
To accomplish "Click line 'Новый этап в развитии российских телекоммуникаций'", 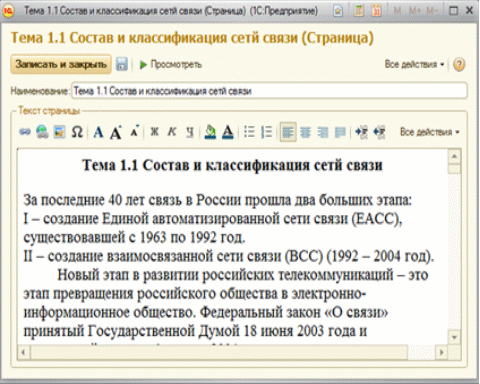I will (x=243, y=275).
